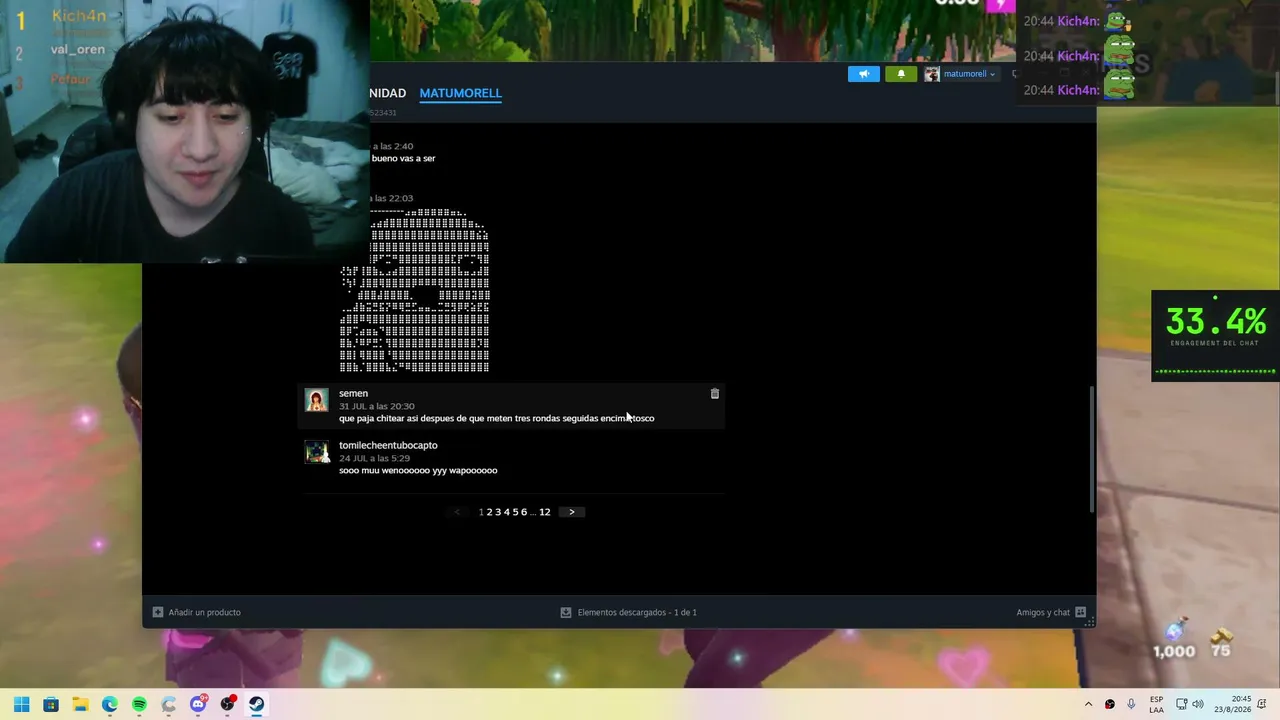Click the comment text 'sooo muu wenoooooo yyy wapoooooo'

click(x=418, y=470)
